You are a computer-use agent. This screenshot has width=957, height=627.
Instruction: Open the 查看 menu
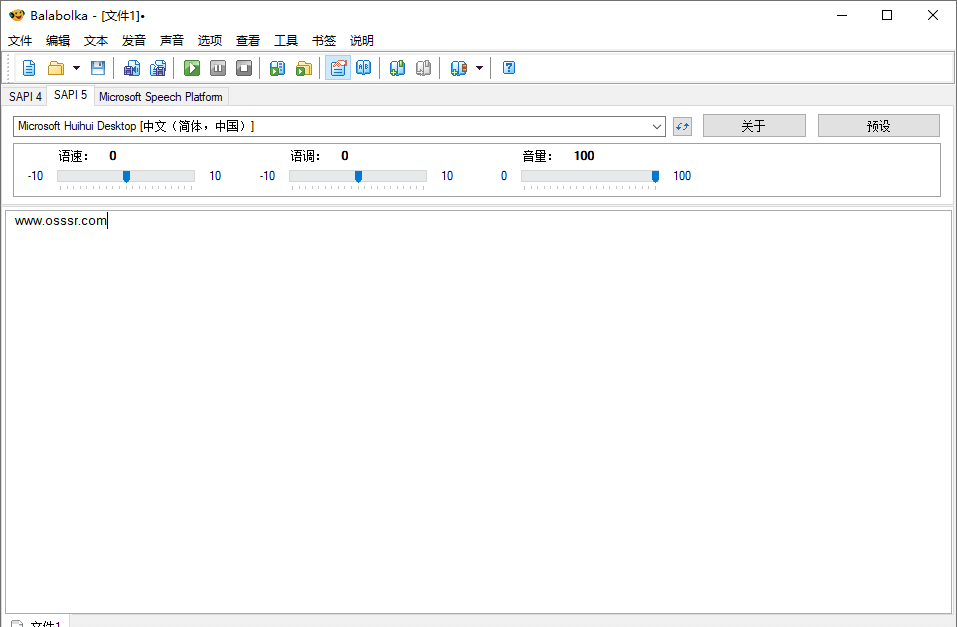tap(248, 41)
